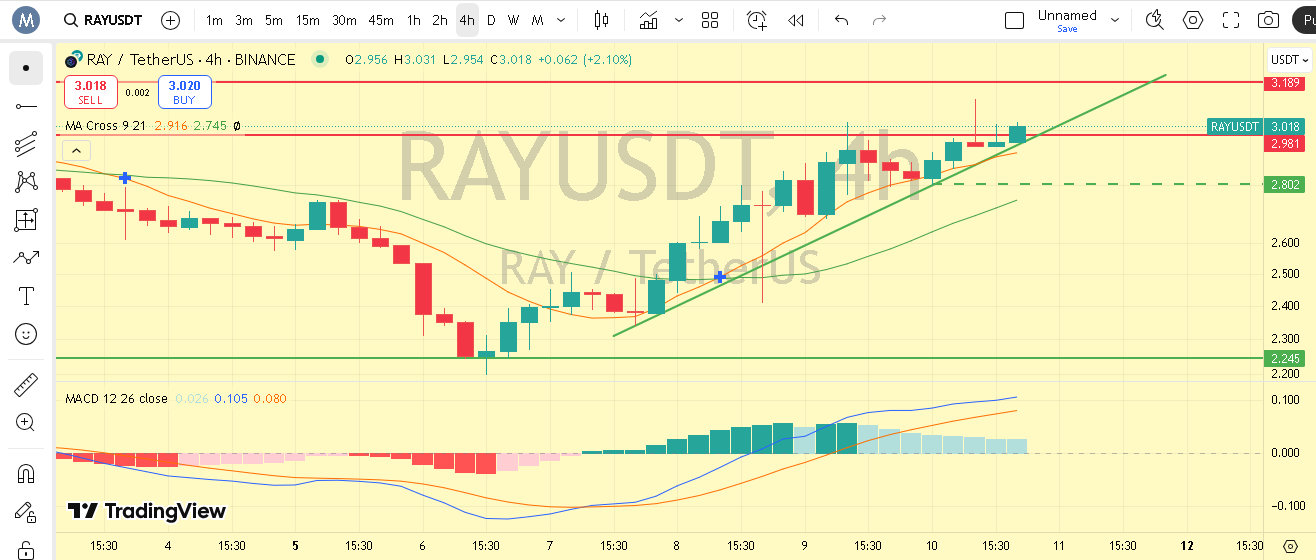This screenshot has width=1316, height=560.
Task: Open quick search magnifier with lightning
Action: [1155, 20]
